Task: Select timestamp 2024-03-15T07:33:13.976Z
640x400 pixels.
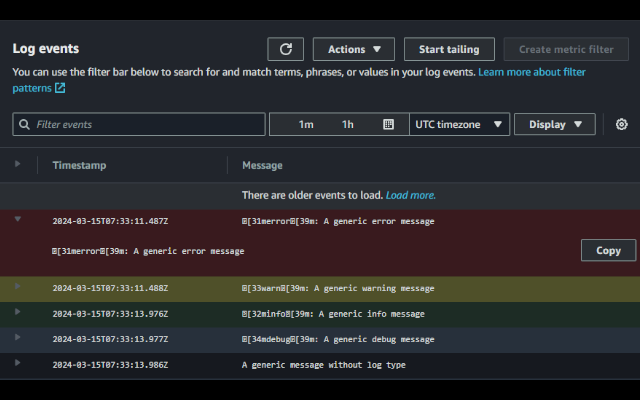Action: [x=110, y=314]
